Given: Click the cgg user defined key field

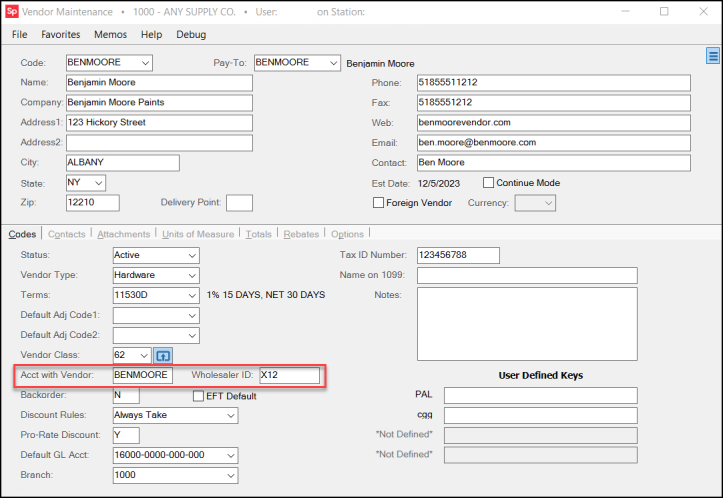Looking at the screenshot, I should pos(541,415).
